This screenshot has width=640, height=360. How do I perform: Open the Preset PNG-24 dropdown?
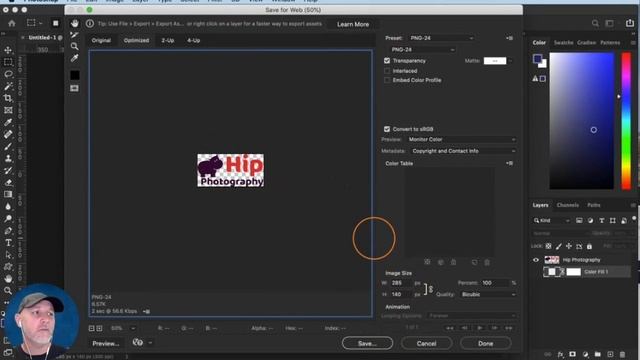(442, 38)
